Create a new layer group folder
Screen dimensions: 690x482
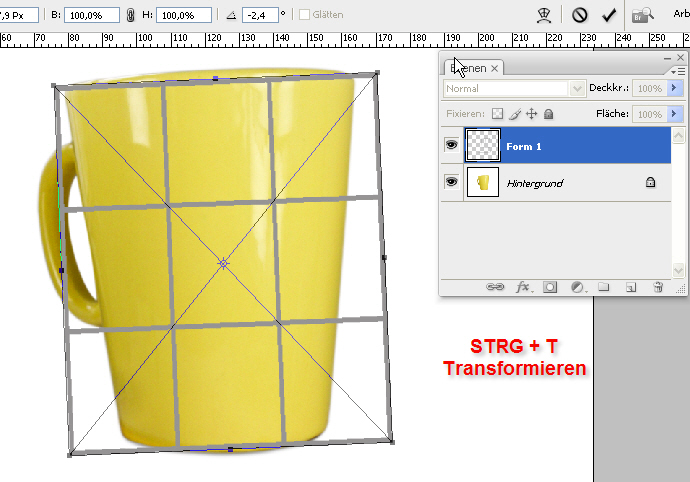[x=604, y=287]
